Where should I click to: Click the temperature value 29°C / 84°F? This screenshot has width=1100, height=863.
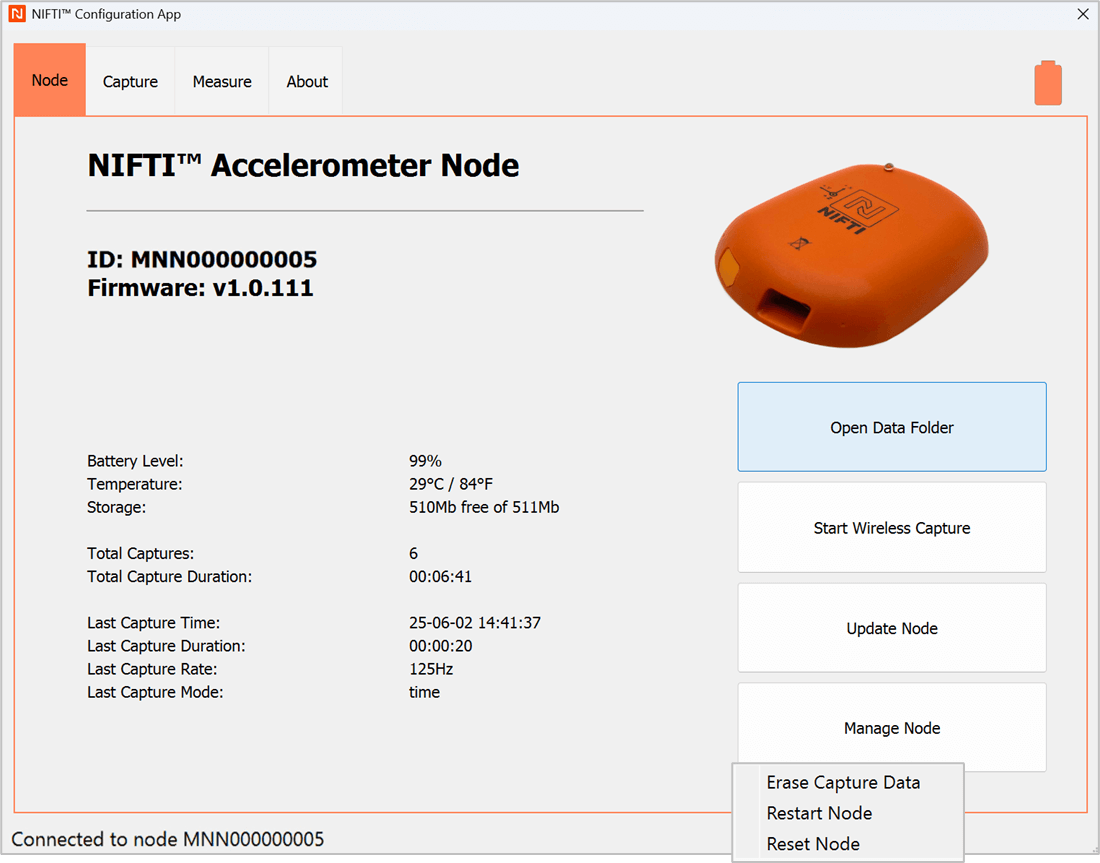coord(451,484)
